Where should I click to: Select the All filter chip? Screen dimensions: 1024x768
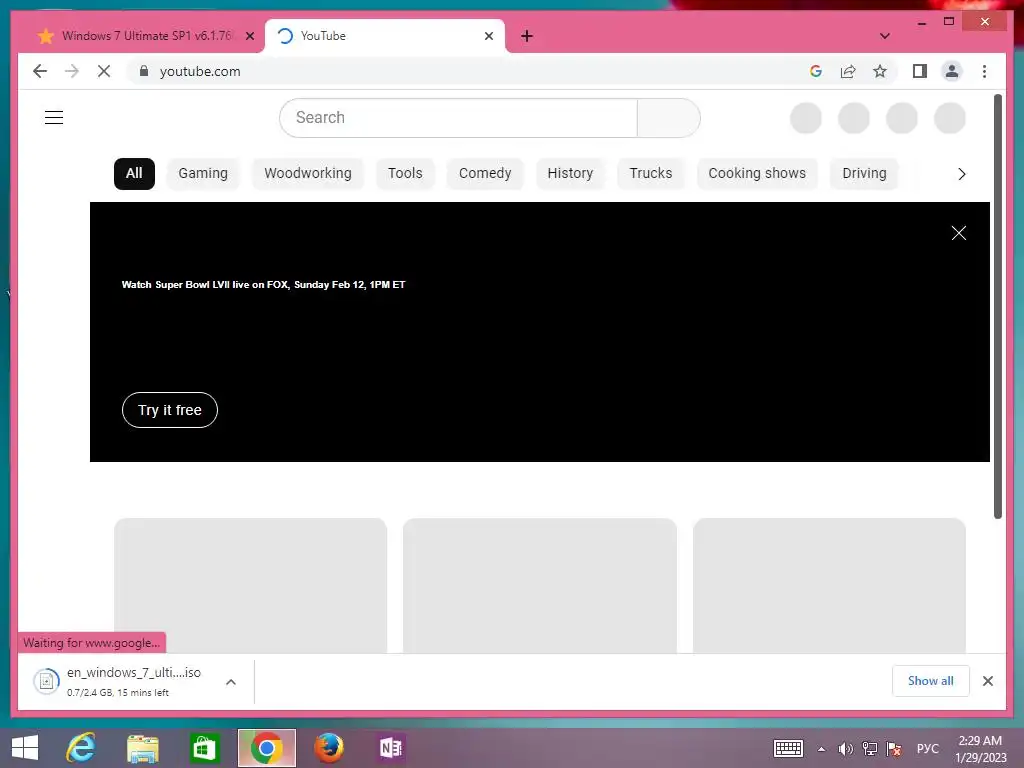tap(134, 174)
